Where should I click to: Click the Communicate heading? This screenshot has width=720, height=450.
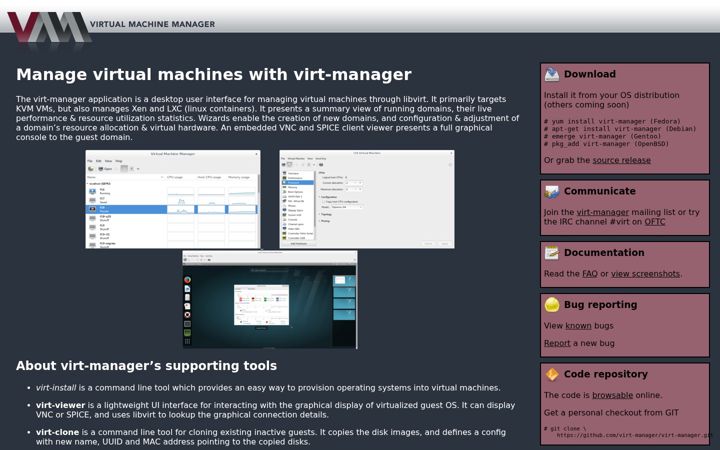click(600, 191)
